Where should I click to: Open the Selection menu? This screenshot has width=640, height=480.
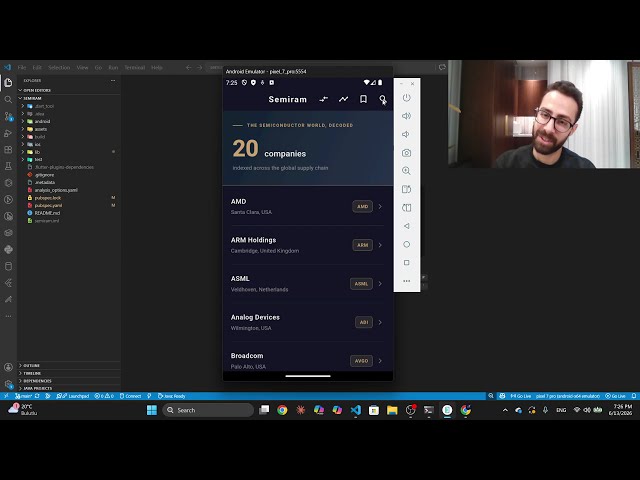(x=59, y=67)
